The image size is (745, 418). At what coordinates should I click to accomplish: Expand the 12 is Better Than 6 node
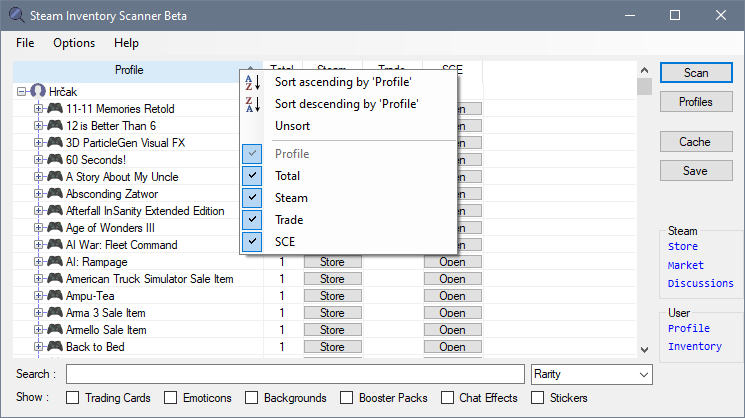(38, 125)
